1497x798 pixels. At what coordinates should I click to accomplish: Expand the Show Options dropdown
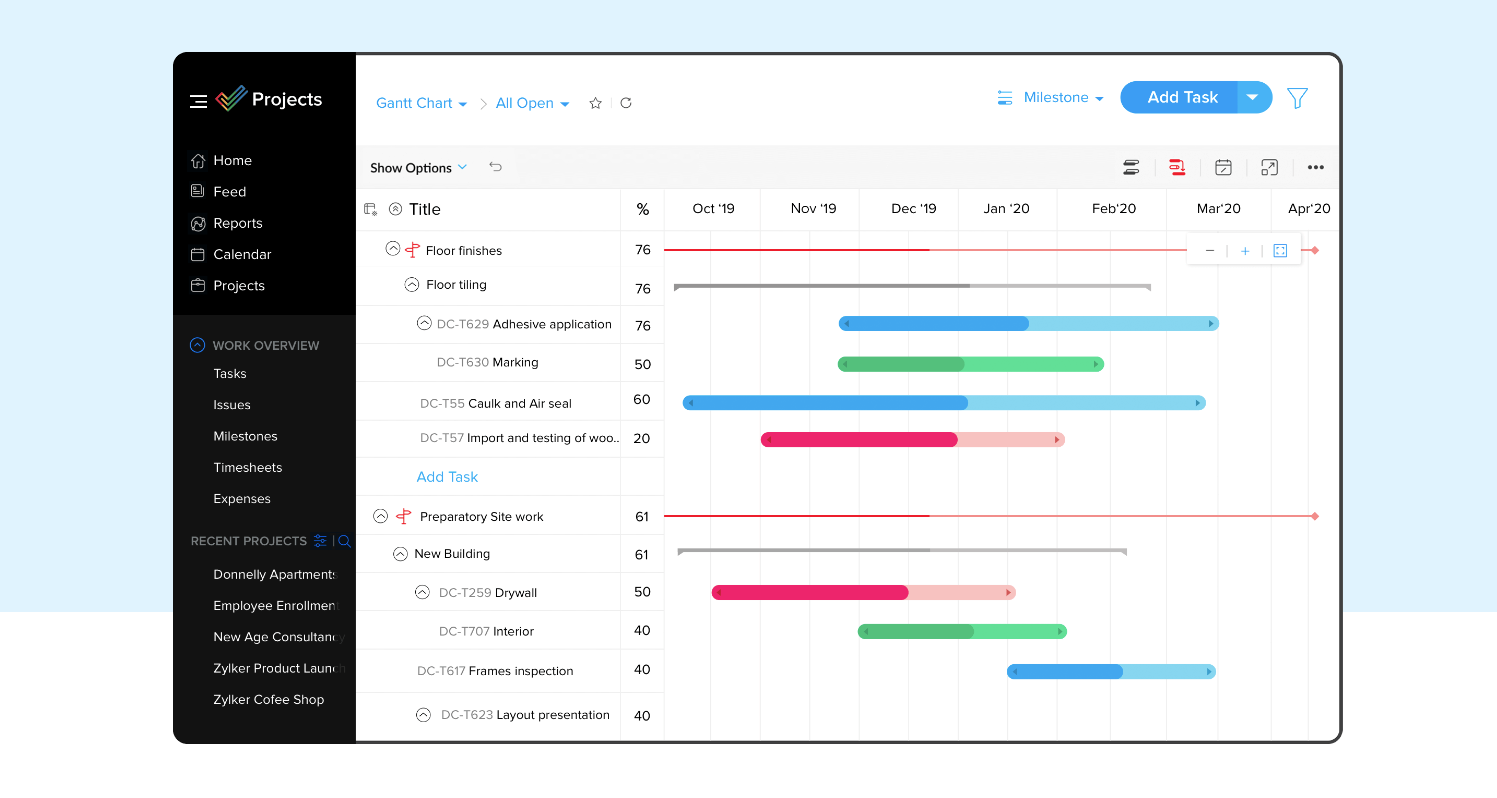[418, 168]
